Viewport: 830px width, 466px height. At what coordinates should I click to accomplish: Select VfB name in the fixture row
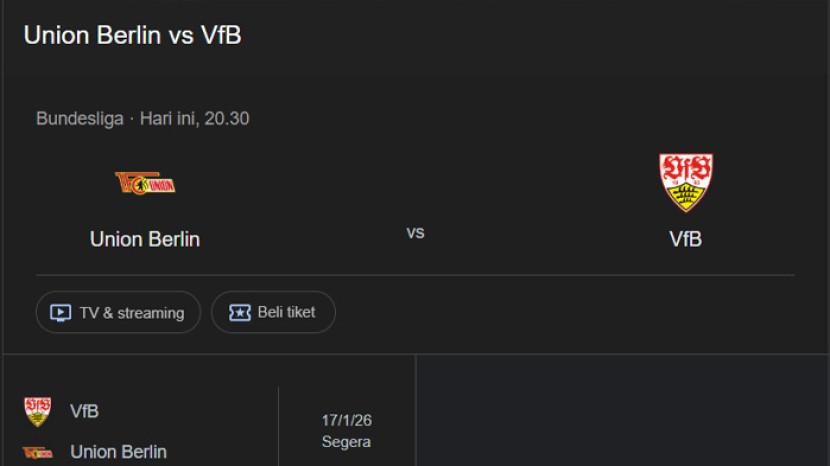[85, 411]
